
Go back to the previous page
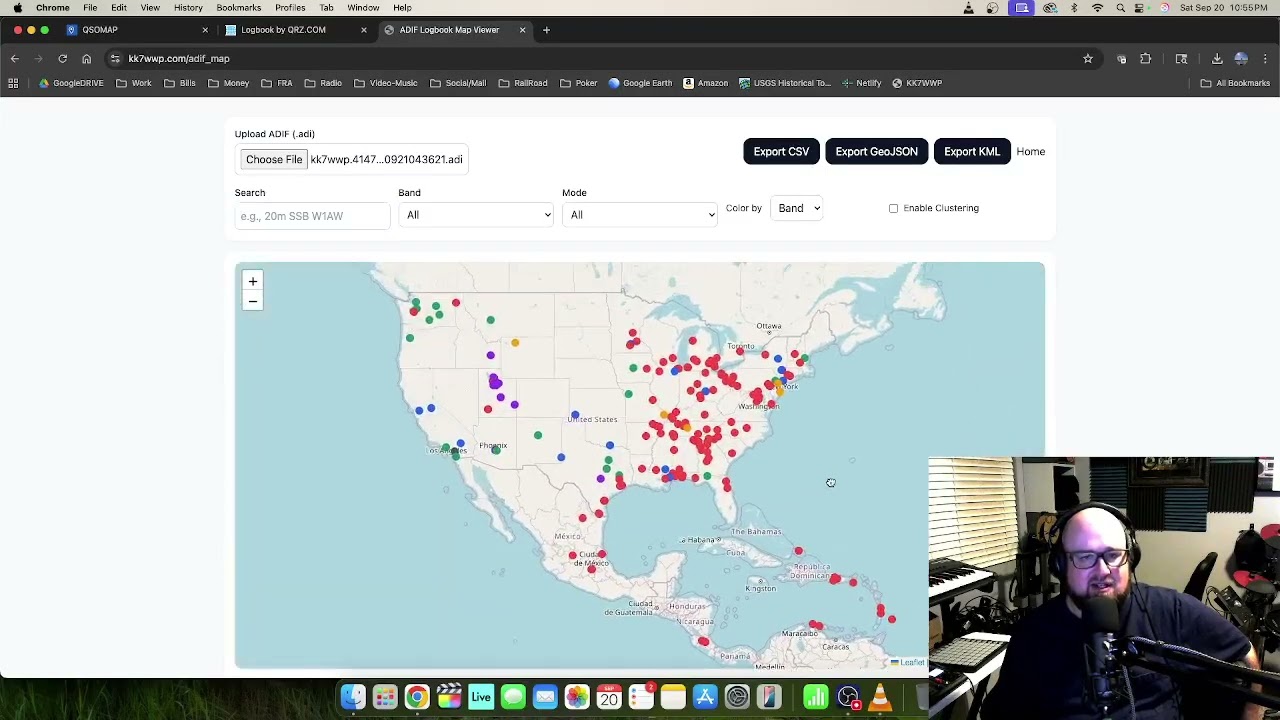pyautogui.click(x=15, y=59)
